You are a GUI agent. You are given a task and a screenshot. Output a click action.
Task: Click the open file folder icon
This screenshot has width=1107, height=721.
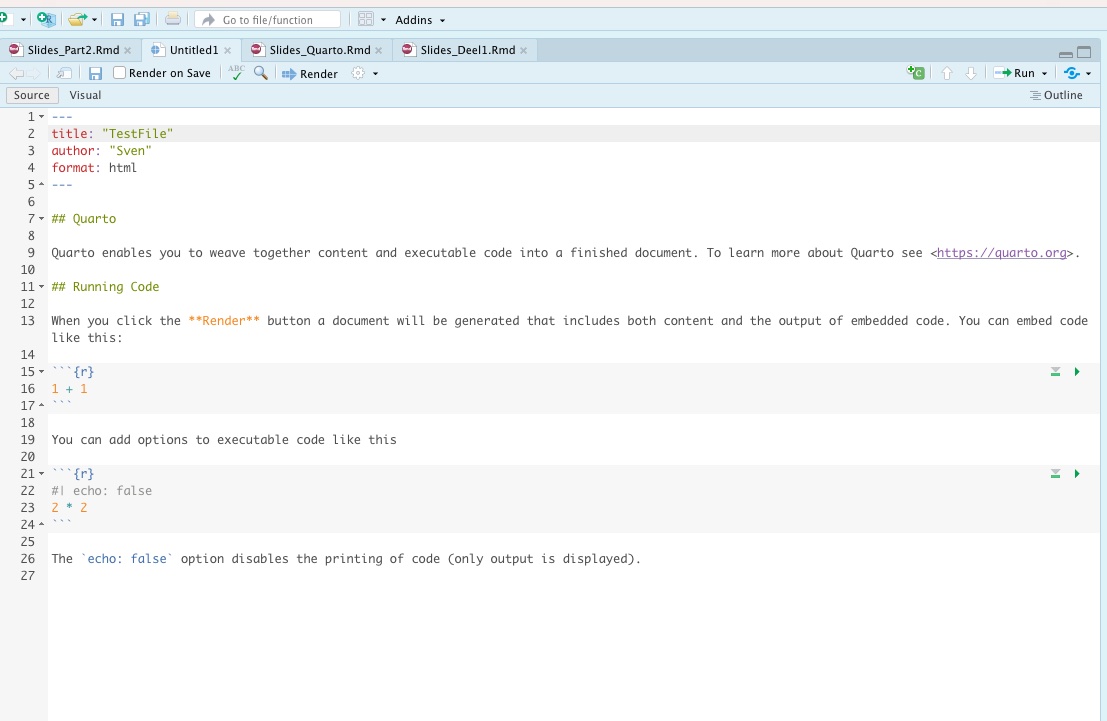point(78,20)
